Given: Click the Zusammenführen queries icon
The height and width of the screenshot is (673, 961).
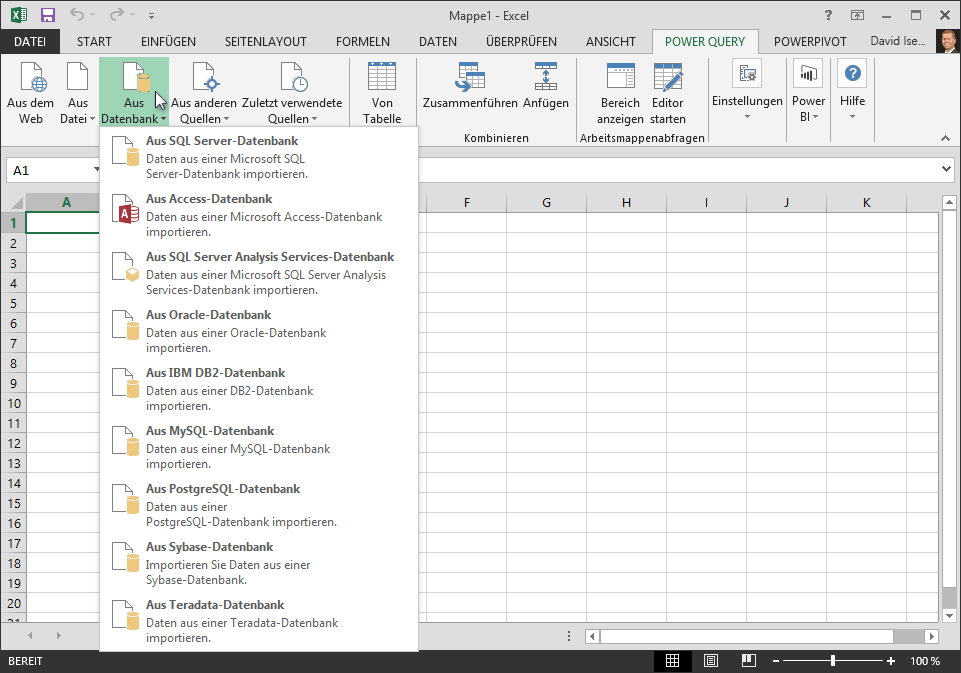Looking at the screenshot, I should point(470,85).
